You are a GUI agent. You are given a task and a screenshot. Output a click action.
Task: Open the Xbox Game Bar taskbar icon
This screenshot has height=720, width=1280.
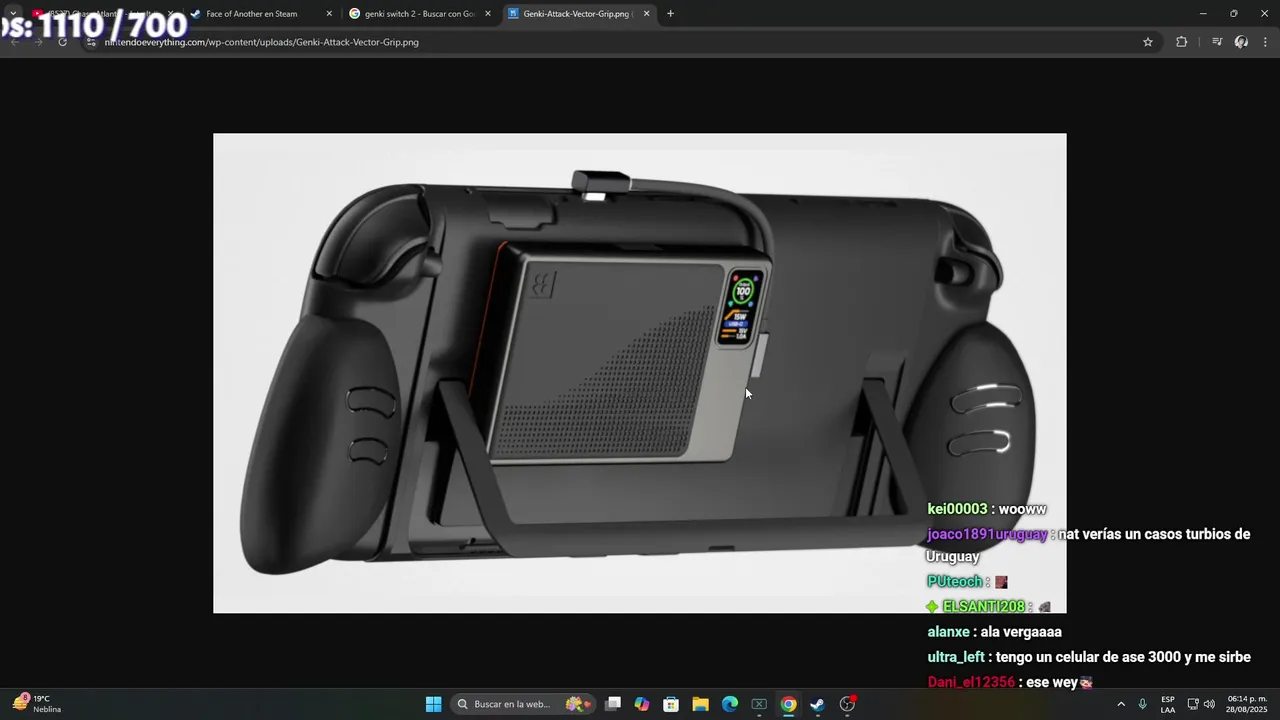759,704
